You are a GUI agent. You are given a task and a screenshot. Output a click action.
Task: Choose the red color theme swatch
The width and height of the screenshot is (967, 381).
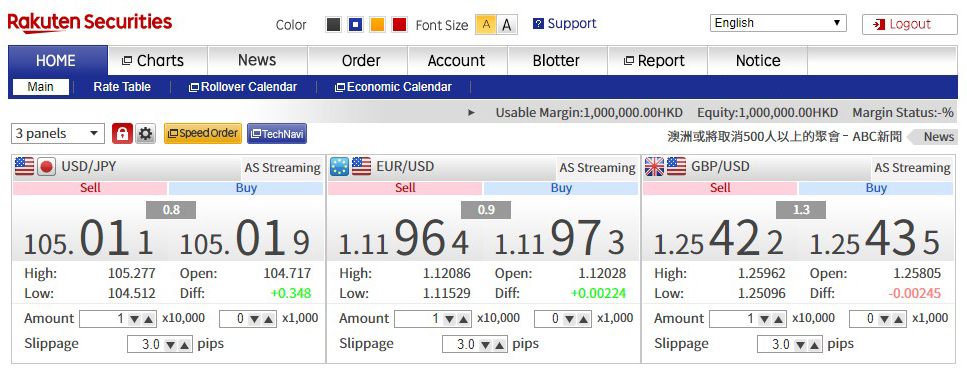pyautogui.click(x=400, y=25)
